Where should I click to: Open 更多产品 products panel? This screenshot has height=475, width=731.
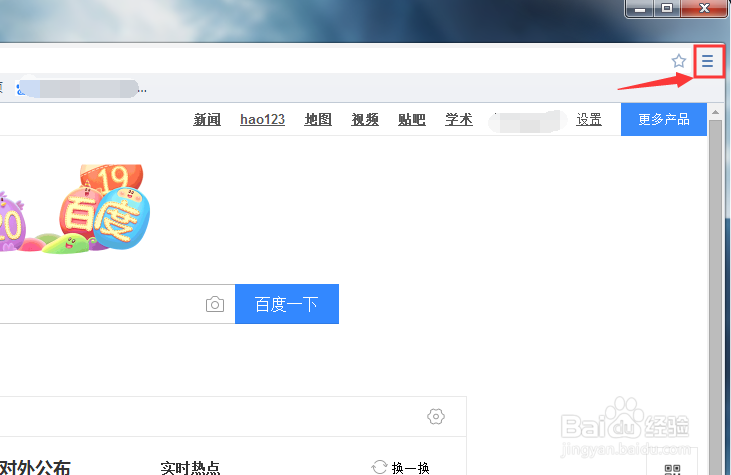pos(664,119)
